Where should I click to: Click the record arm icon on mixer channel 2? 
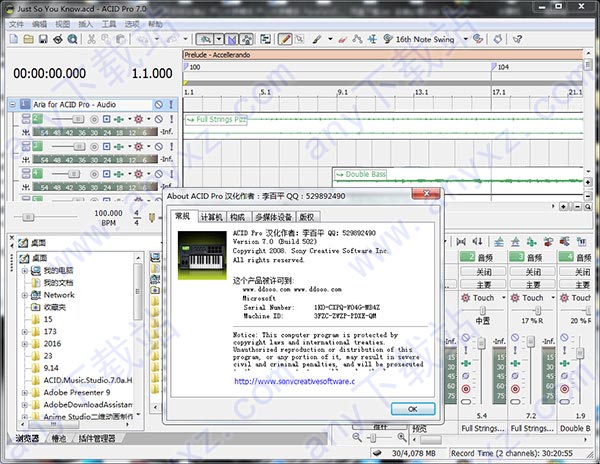(x=466, y=389)
